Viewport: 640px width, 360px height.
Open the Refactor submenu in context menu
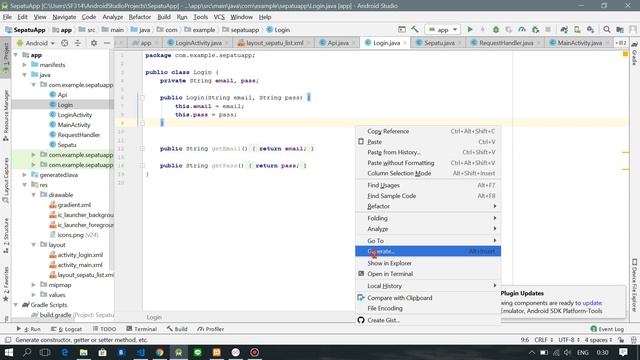(x=428, y=206)
